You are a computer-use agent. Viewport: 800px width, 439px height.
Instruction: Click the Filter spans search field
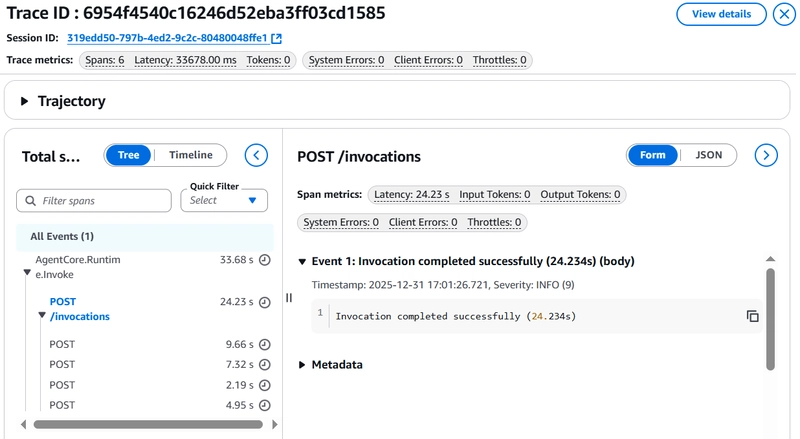point(95,201)
